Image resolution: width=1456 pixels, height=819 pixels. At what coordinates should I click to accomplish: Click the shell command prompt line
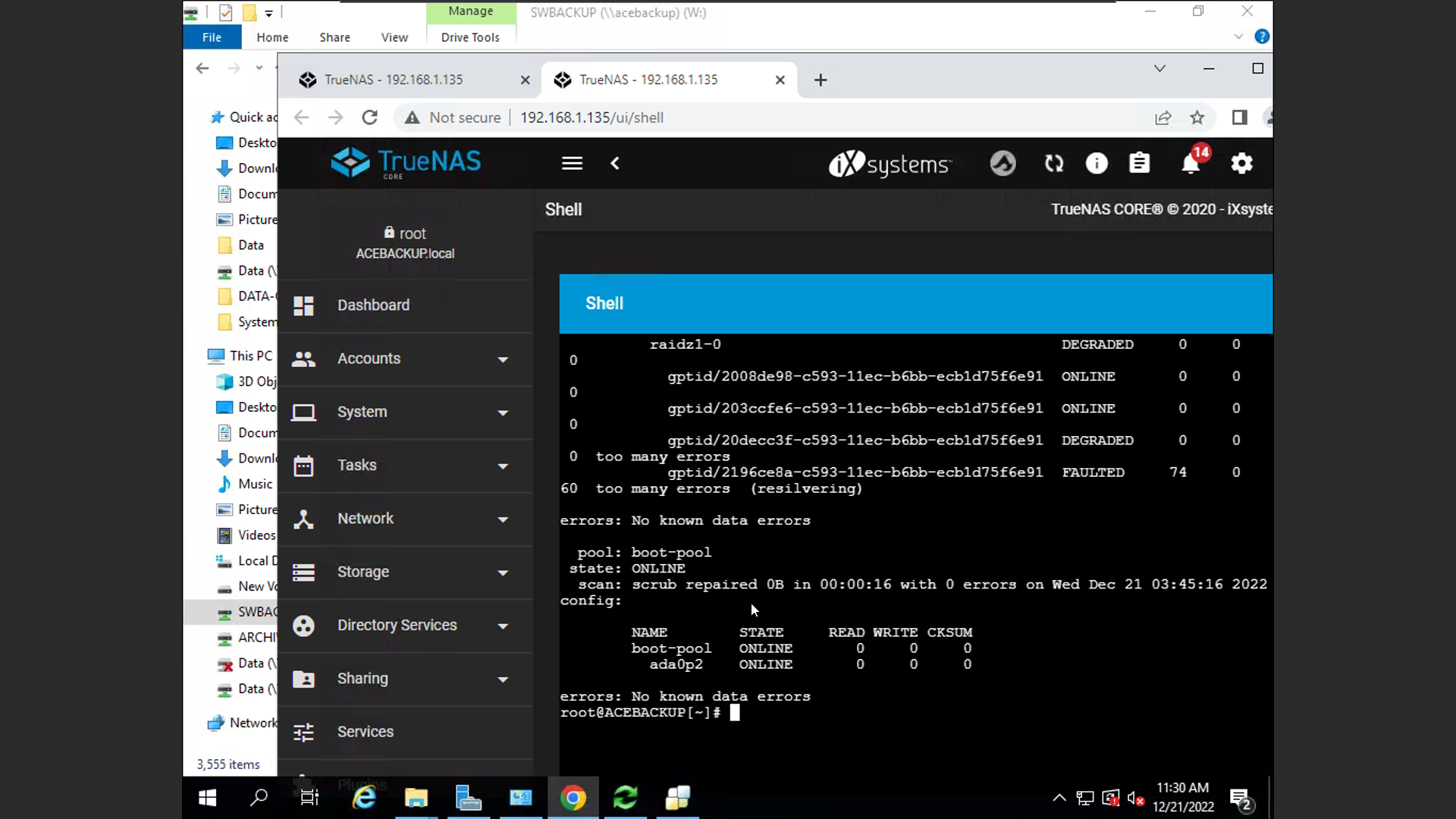click(x=649, y=712)
